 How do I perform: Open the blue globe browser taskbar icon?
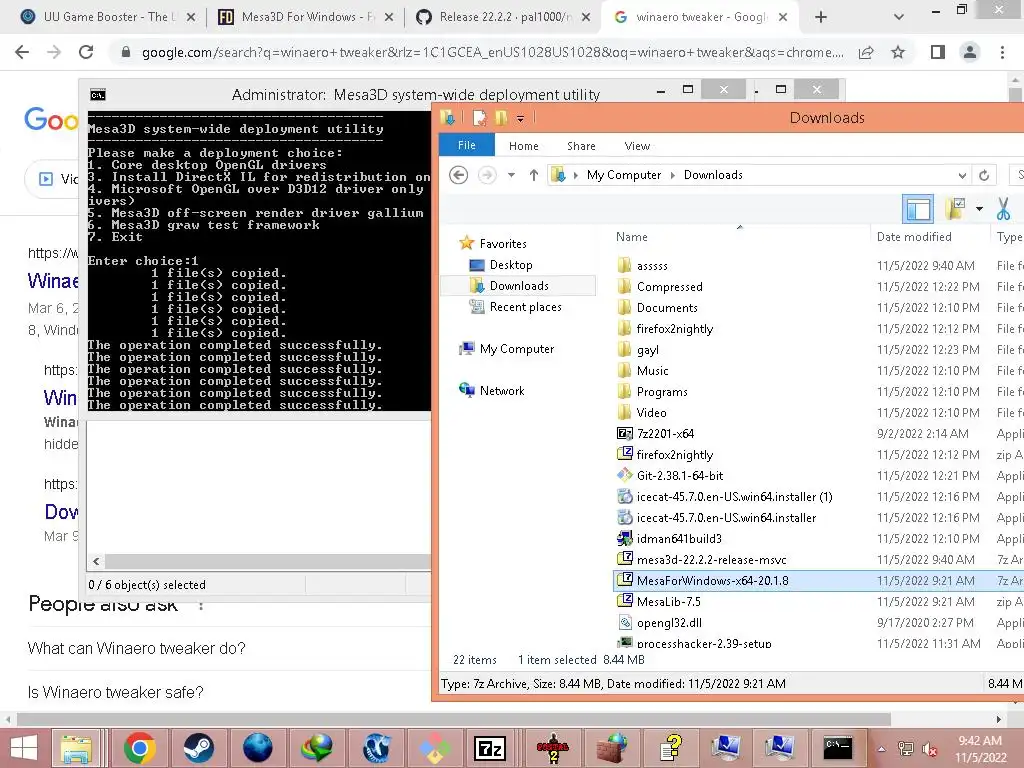tap(257, 748)
